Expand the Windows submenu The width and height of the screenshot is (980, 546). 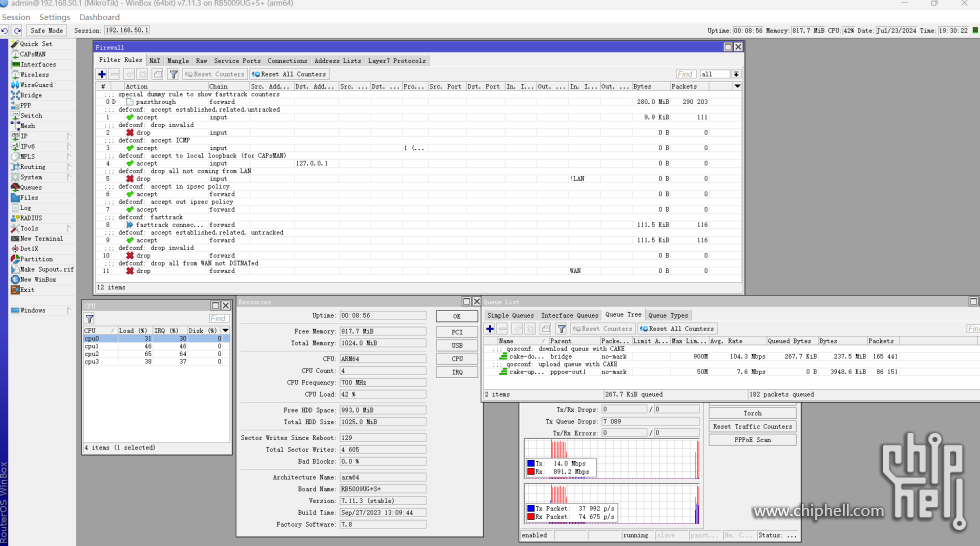pos(69,310)
